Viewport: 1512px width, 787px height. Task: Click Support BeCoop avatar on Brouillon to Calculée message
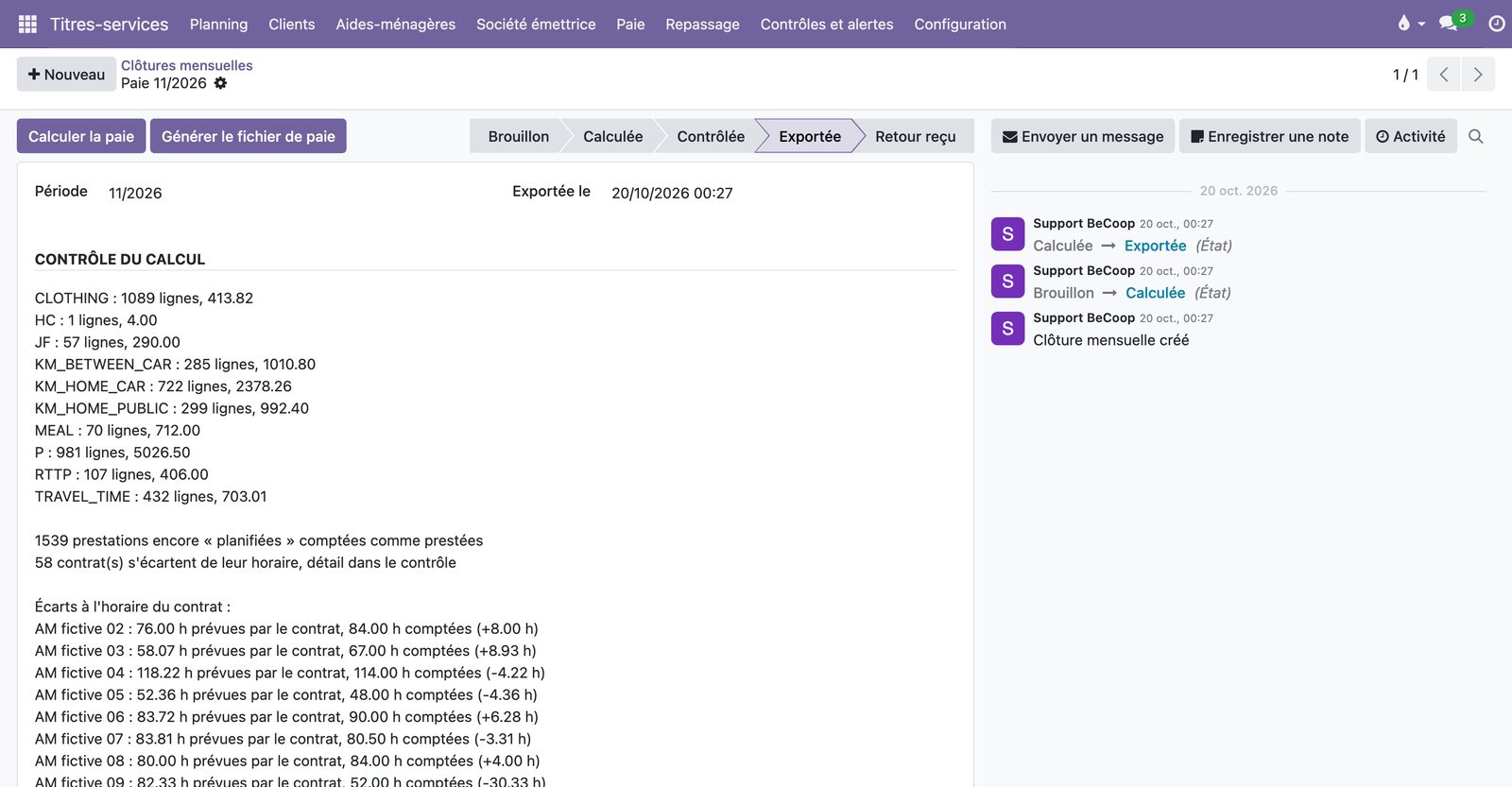tap(1007, 282)
